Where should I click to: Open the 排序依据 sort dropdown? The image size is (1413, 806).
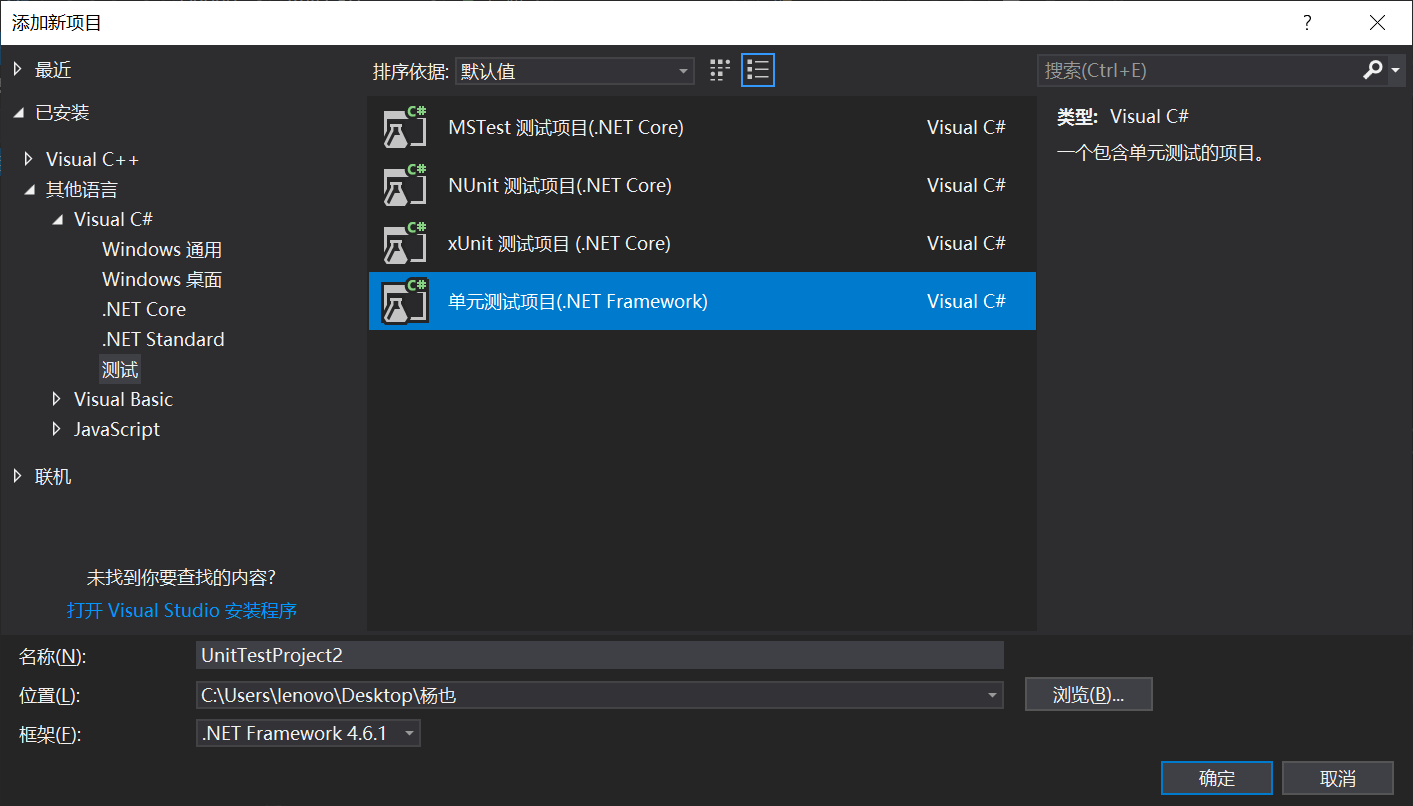pos(574,71)
